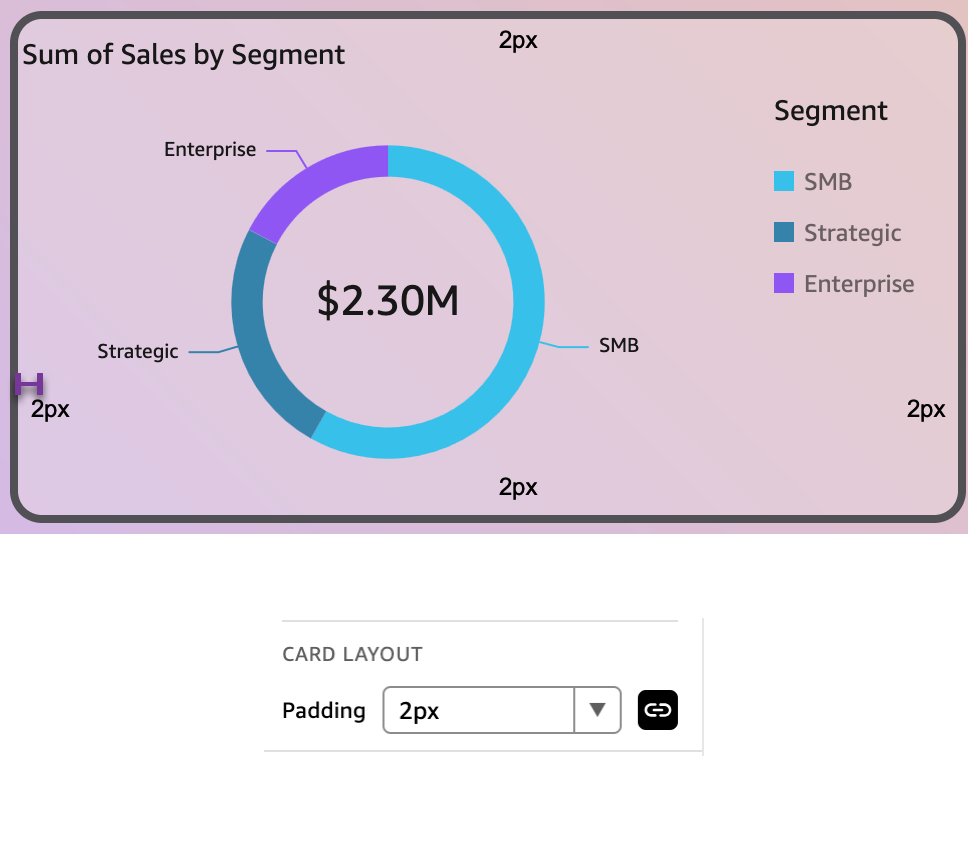Select Strategic text in the Segment legend
This screenshot has width=980, height=864.
[x=852, y=233]
